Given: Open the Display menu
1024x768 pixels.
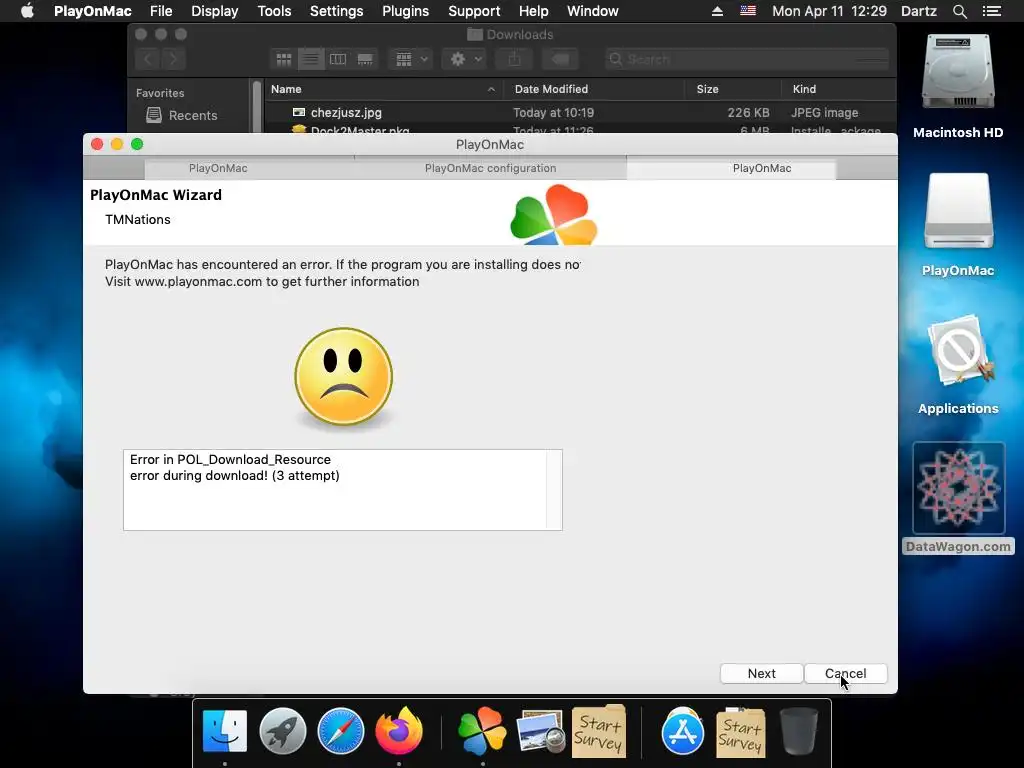Looking at the screenshot, I should coord(214,11).
